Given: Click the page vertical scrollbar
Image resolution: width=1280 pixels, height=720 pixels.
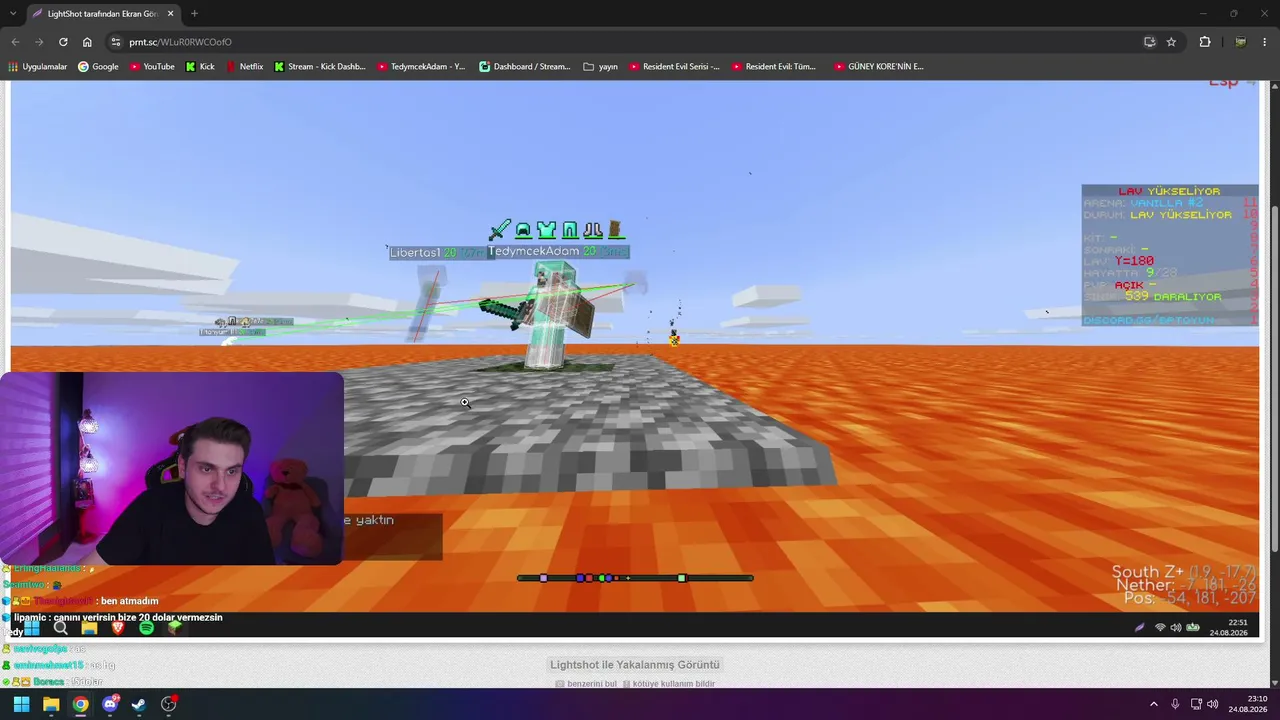Looking at the screenshot, I should [x=1274, y=378].
